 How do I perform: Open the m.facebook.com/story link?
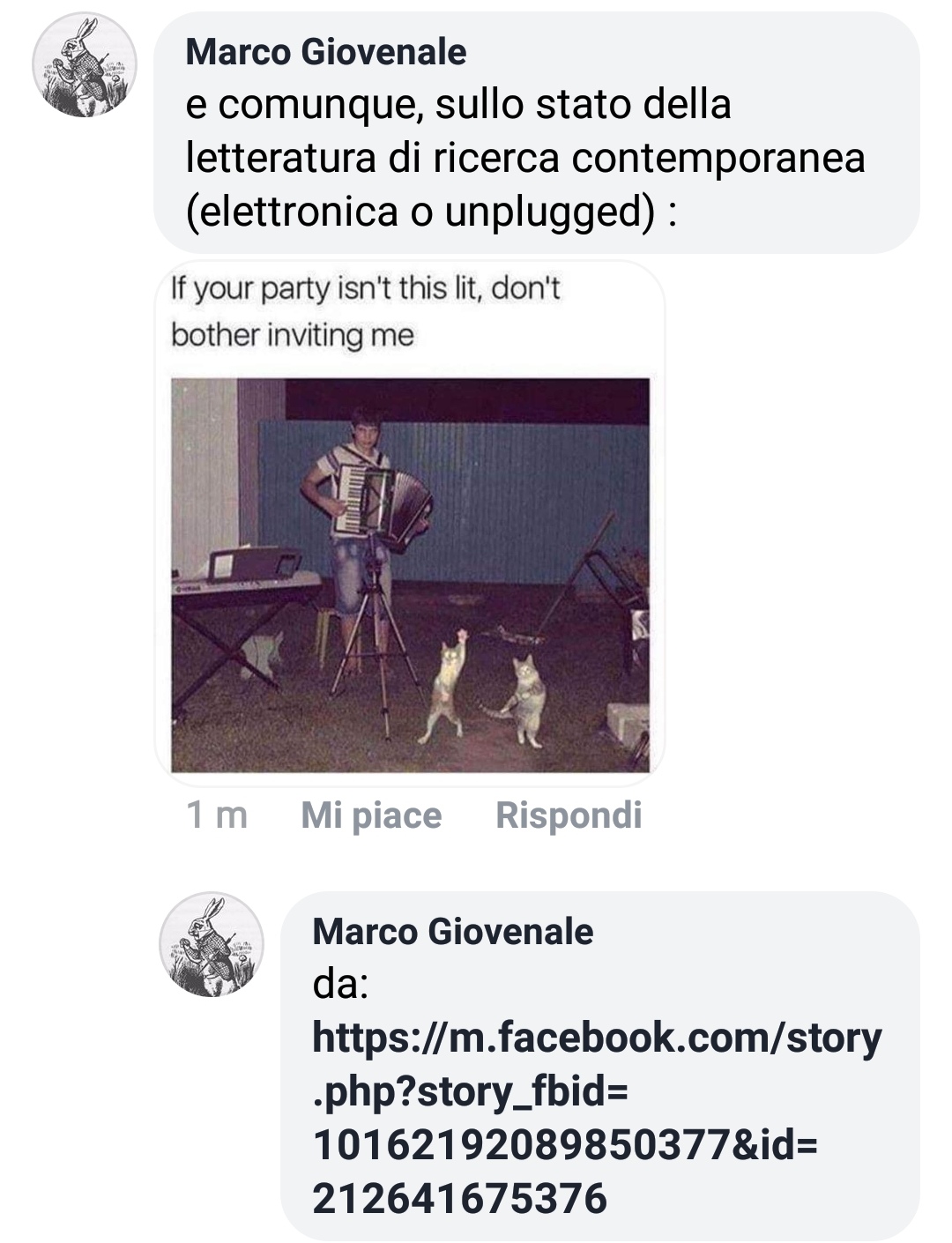[x=597, y=1118]
